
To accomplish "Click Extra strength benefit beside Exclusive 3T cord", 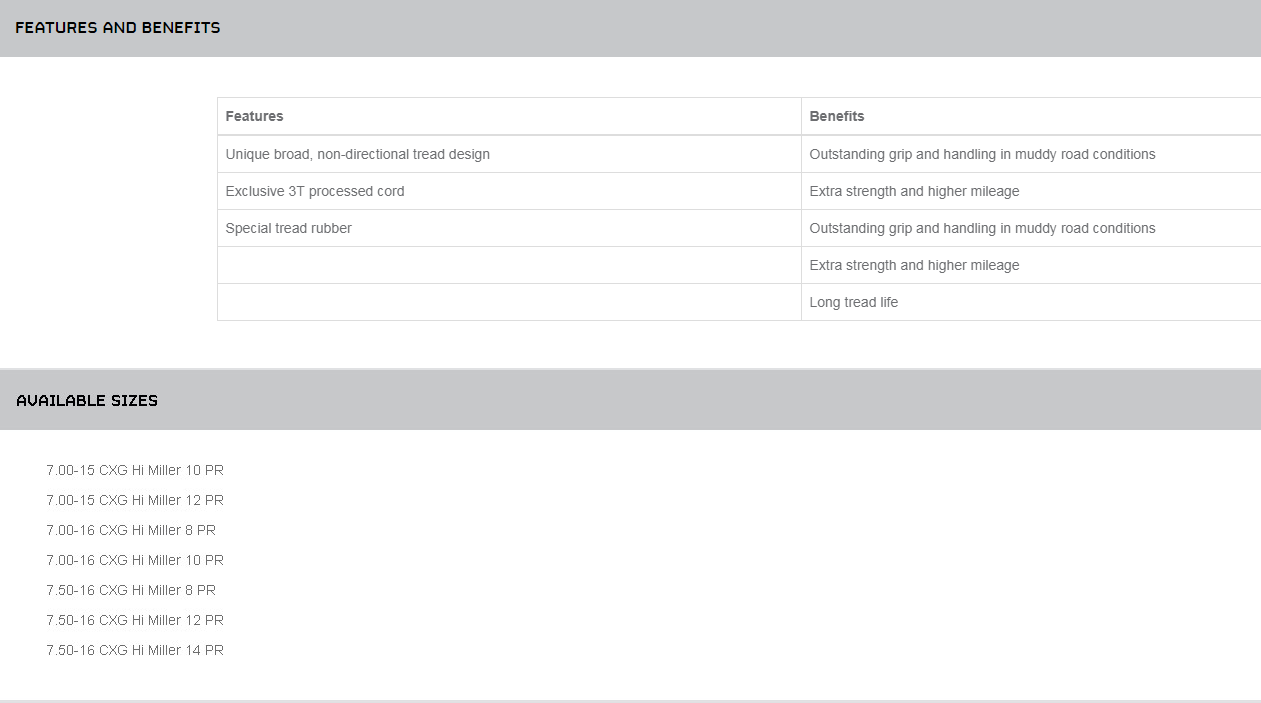I will (914, 191).
